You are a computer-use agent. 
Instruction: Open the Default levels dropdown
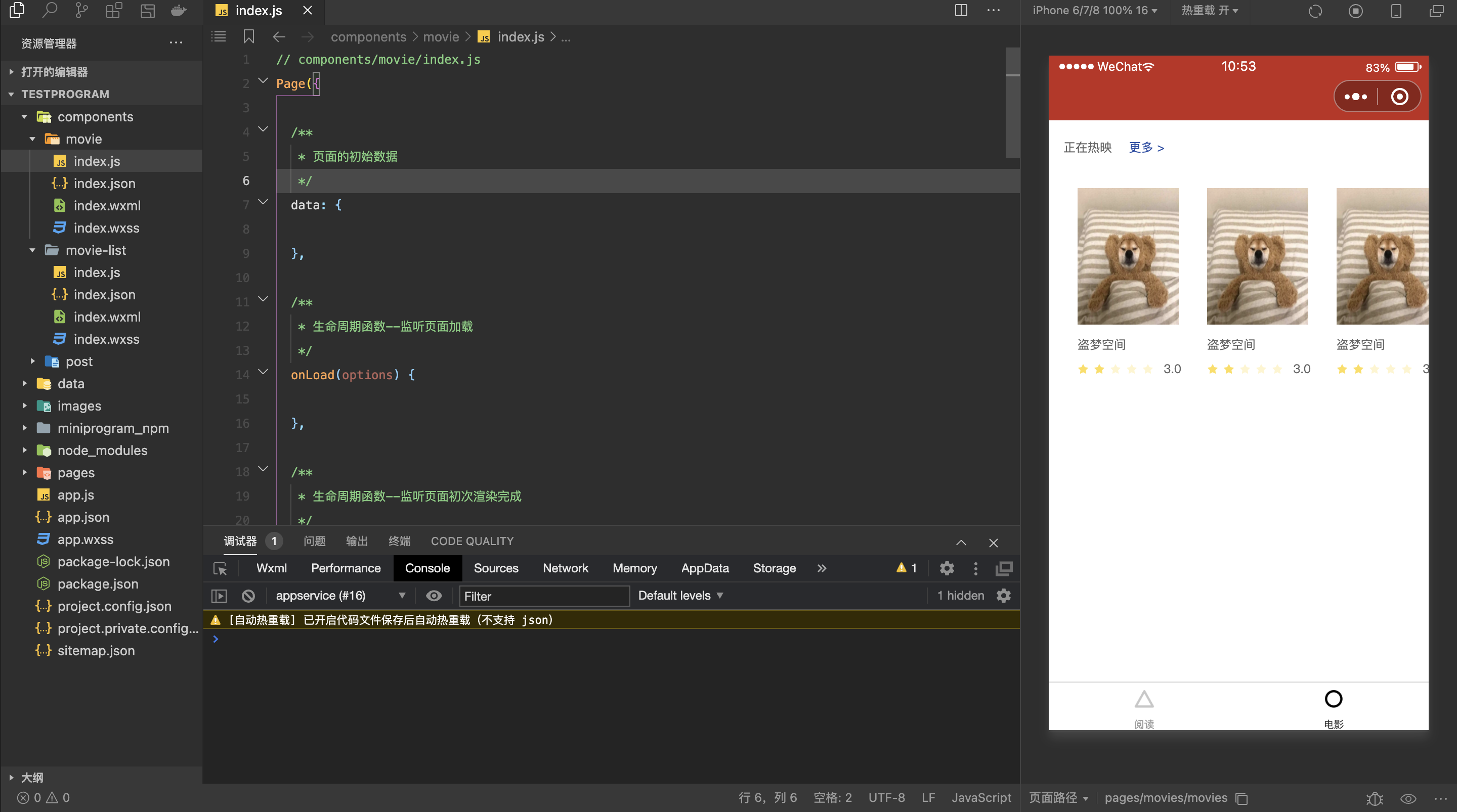pyautogui.click(x=680, y=596)
